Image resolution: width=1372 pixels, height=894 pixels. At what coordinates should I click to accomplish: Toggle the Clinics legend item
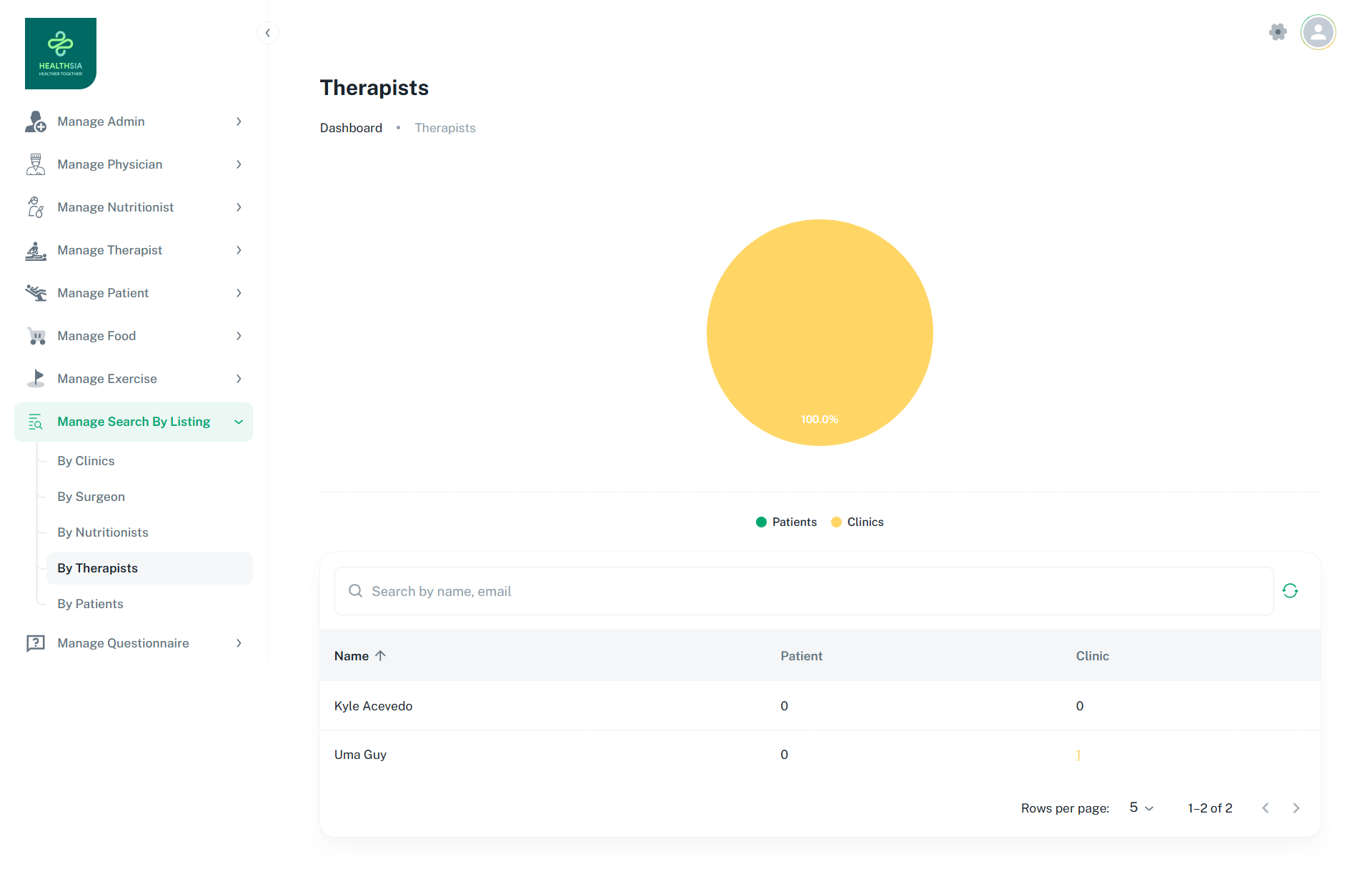[x=857, y=522]
